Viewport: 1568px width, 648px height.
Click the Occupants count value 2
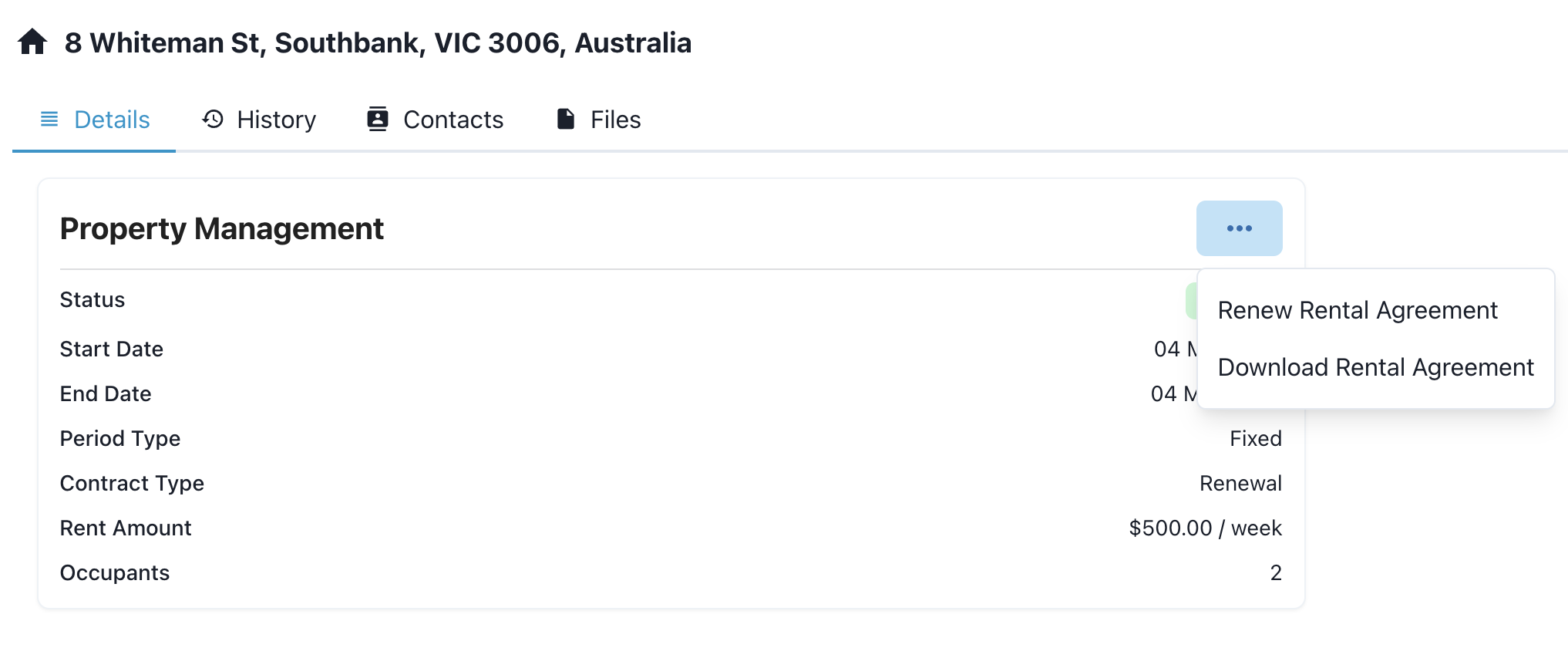click(x=1276, y=572)
